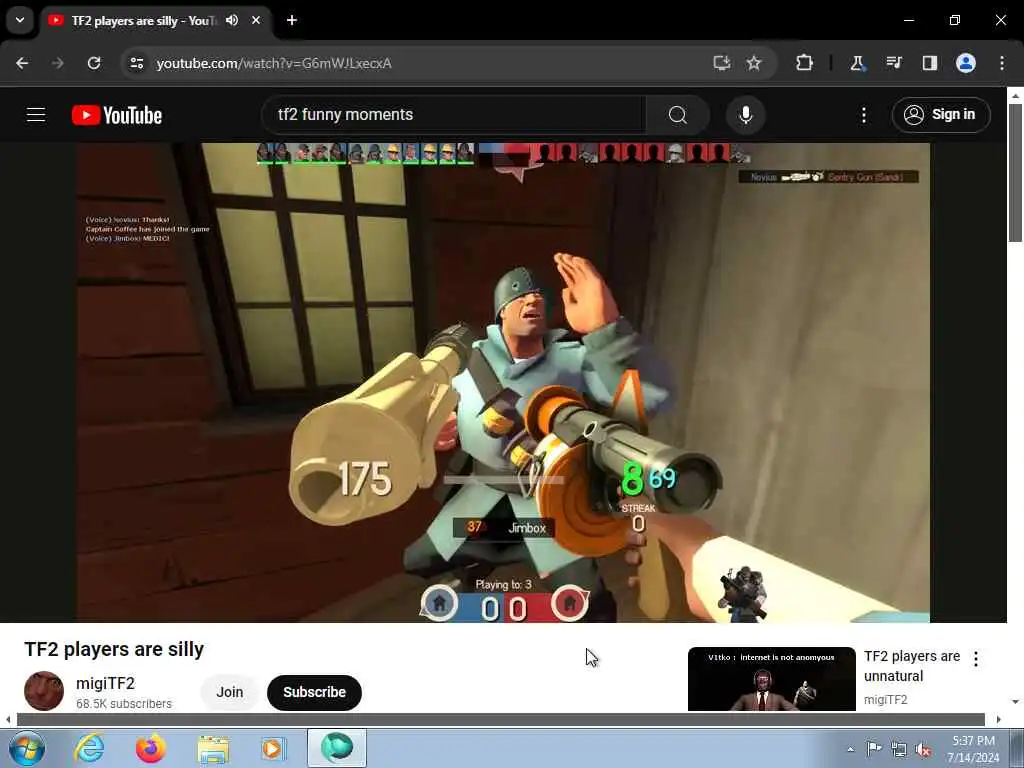The height and width of the screenshot is (768, 1024).
Task: Launch Firefox from the taskbar
Action: click(x=151, y=748)
